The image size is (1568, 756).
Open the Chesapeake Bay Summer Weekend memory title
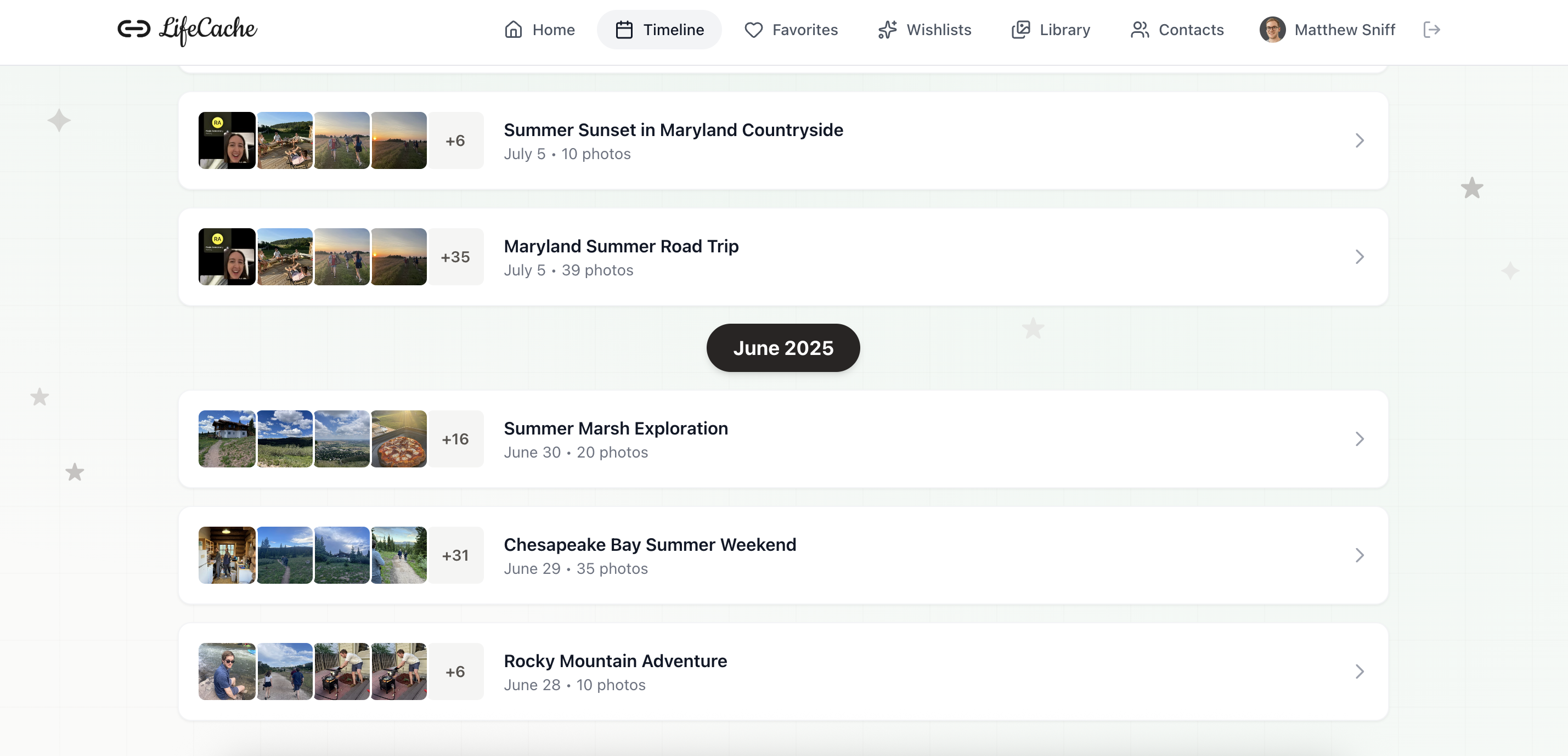point(650,545)
